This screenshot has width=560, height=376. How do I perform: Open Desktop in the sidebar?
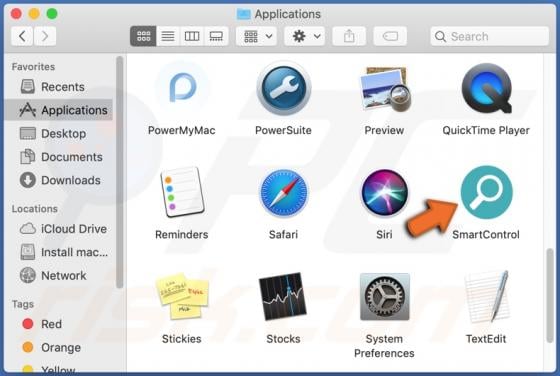[x=59, y=134]
